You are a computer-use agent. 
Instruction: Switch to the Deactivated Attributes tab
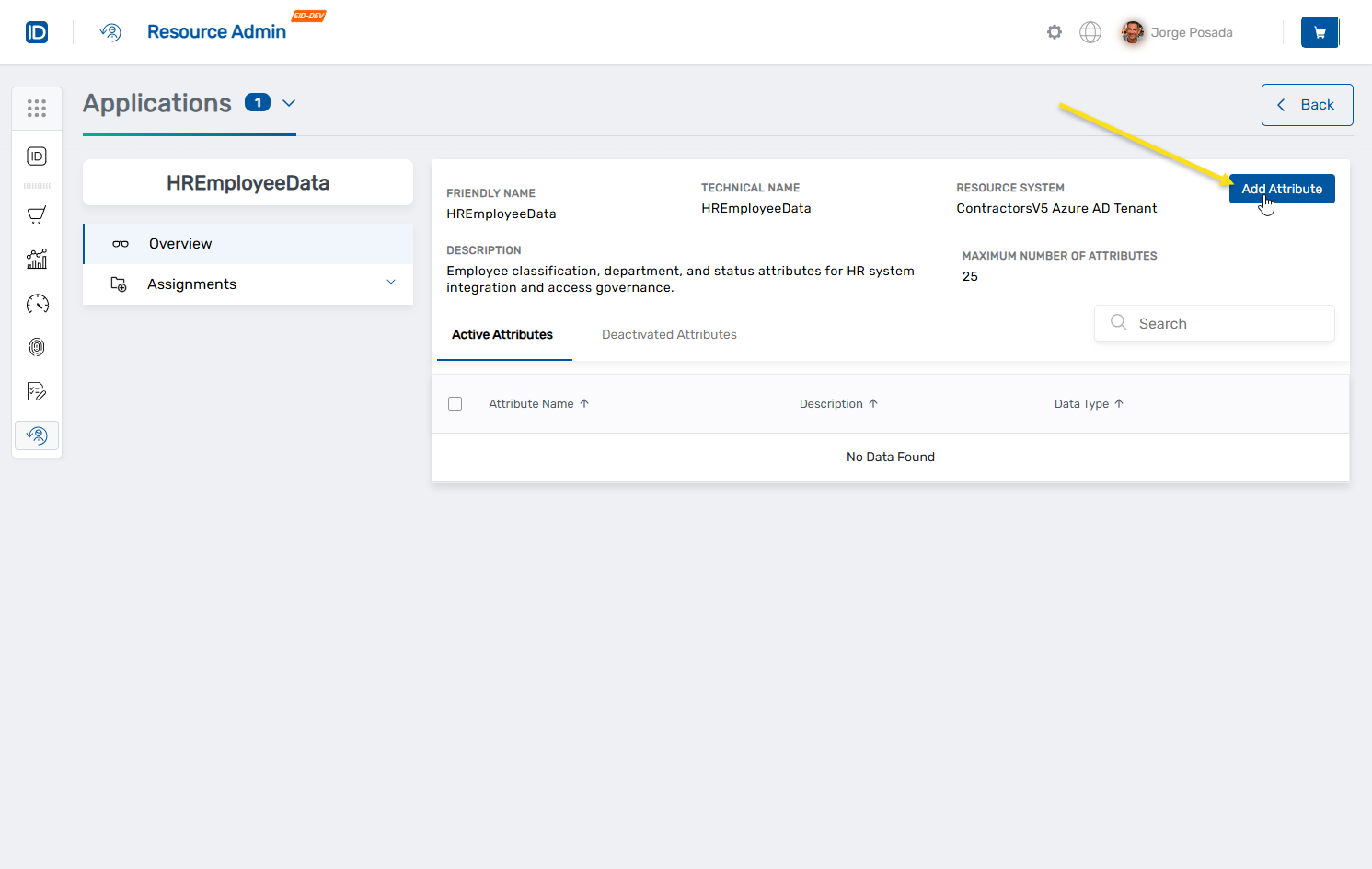[x=669, y=335]
